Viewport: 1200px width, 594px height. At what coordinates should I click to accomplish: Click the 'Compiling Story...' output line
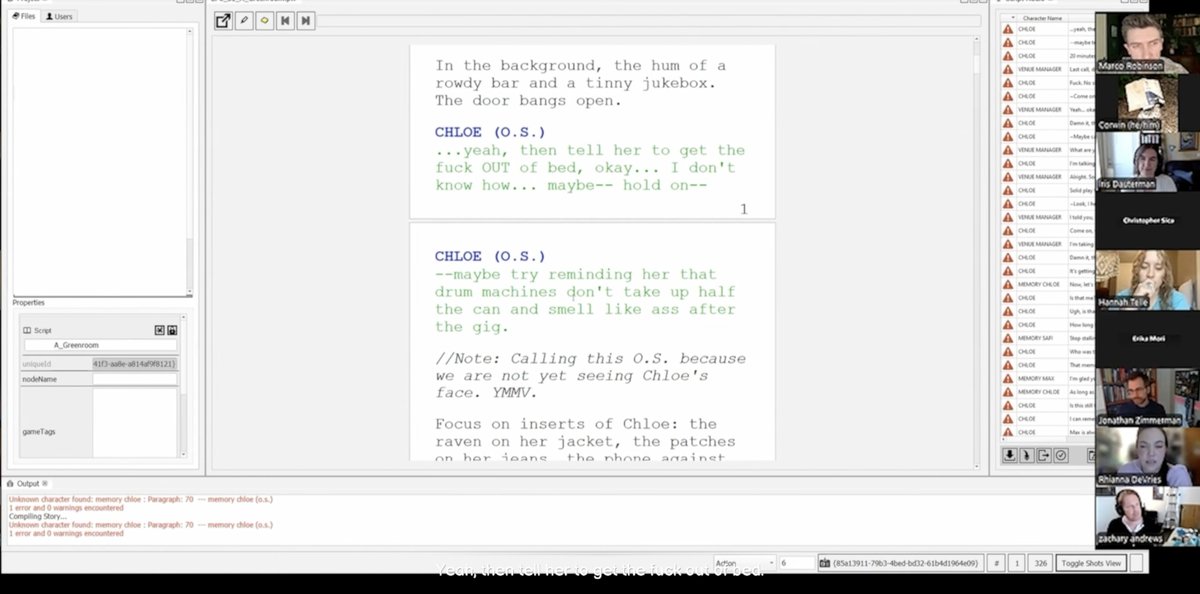[37, 516]
